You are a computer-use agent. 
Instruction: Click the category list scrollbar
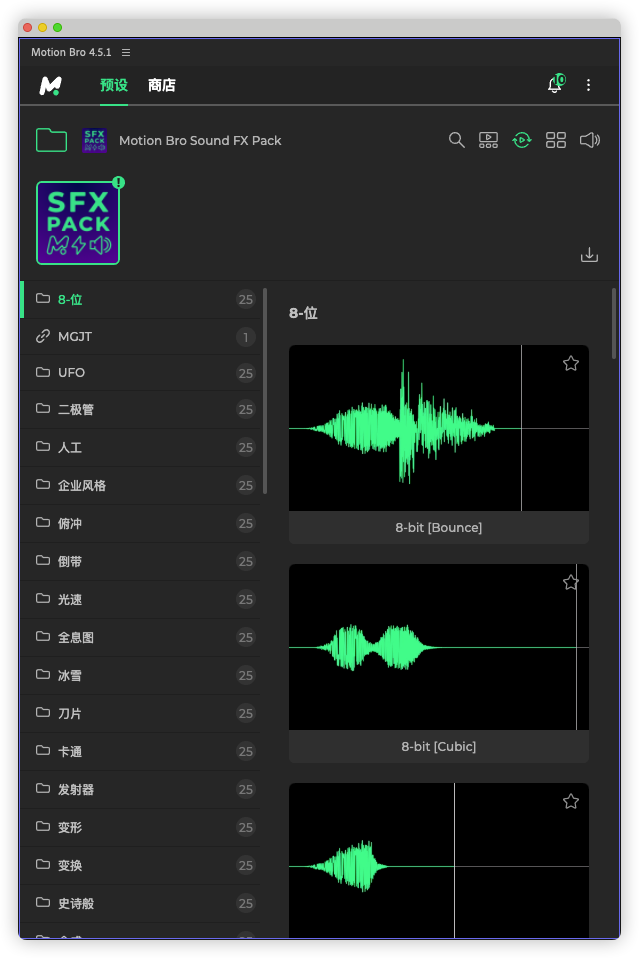pyautogui.click(x=265, y=391)
